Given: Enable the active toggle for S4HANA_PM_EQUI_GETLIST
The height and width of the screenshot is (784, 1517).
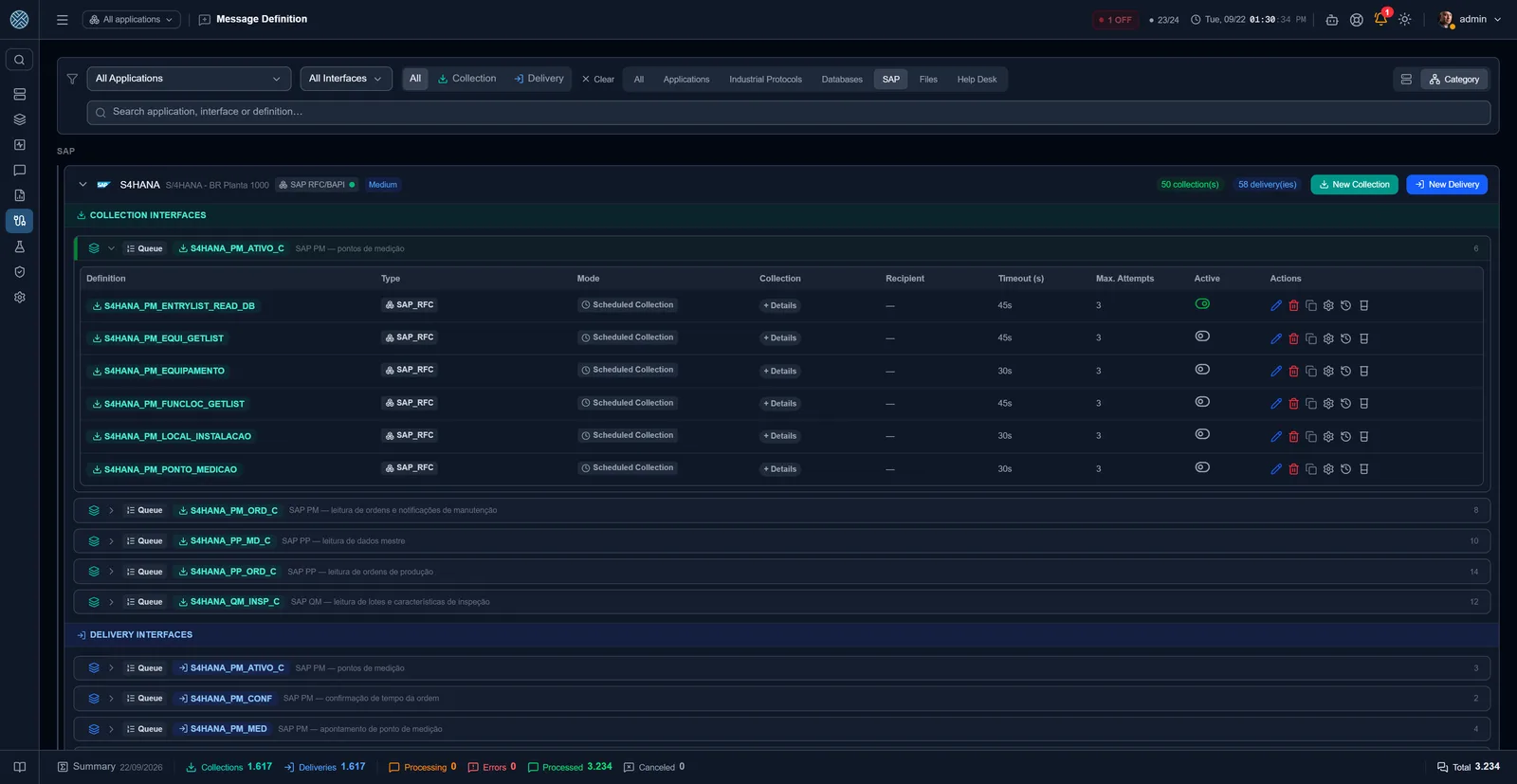Looking at the screenshot, I should coord(1202,337).
